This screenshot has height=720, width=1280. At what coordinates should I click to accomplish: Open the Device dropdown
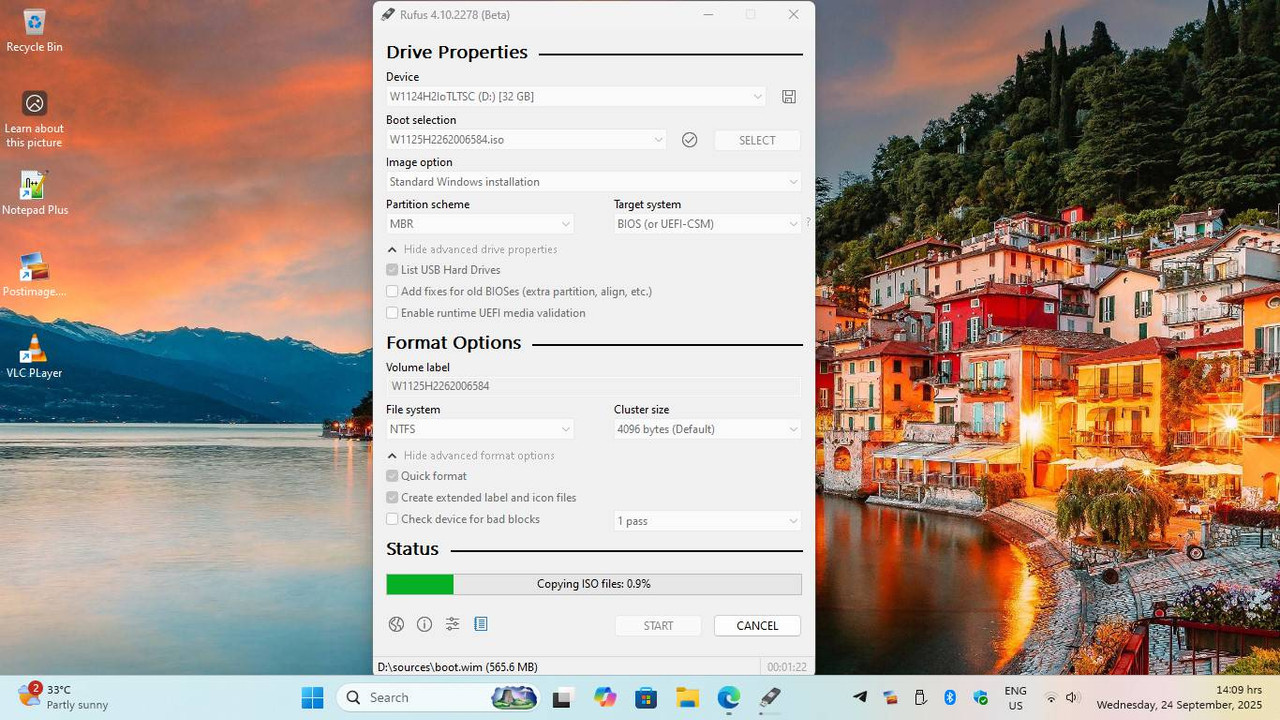coord(576,97)
